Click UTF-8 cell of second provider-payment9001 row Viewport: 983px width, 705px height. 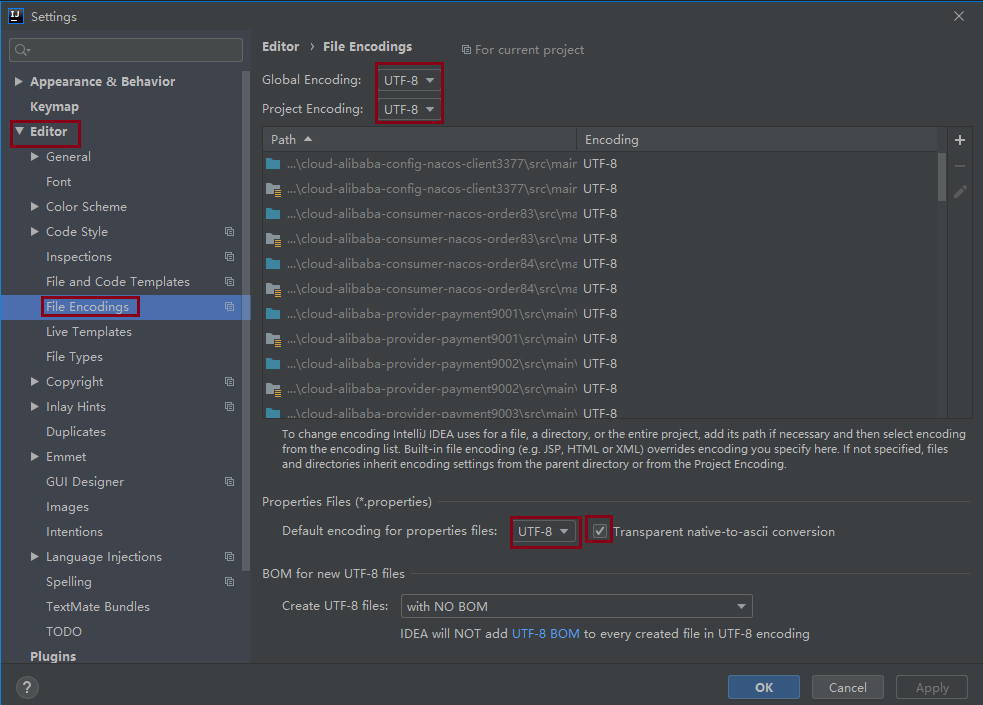tap(600, 338)
